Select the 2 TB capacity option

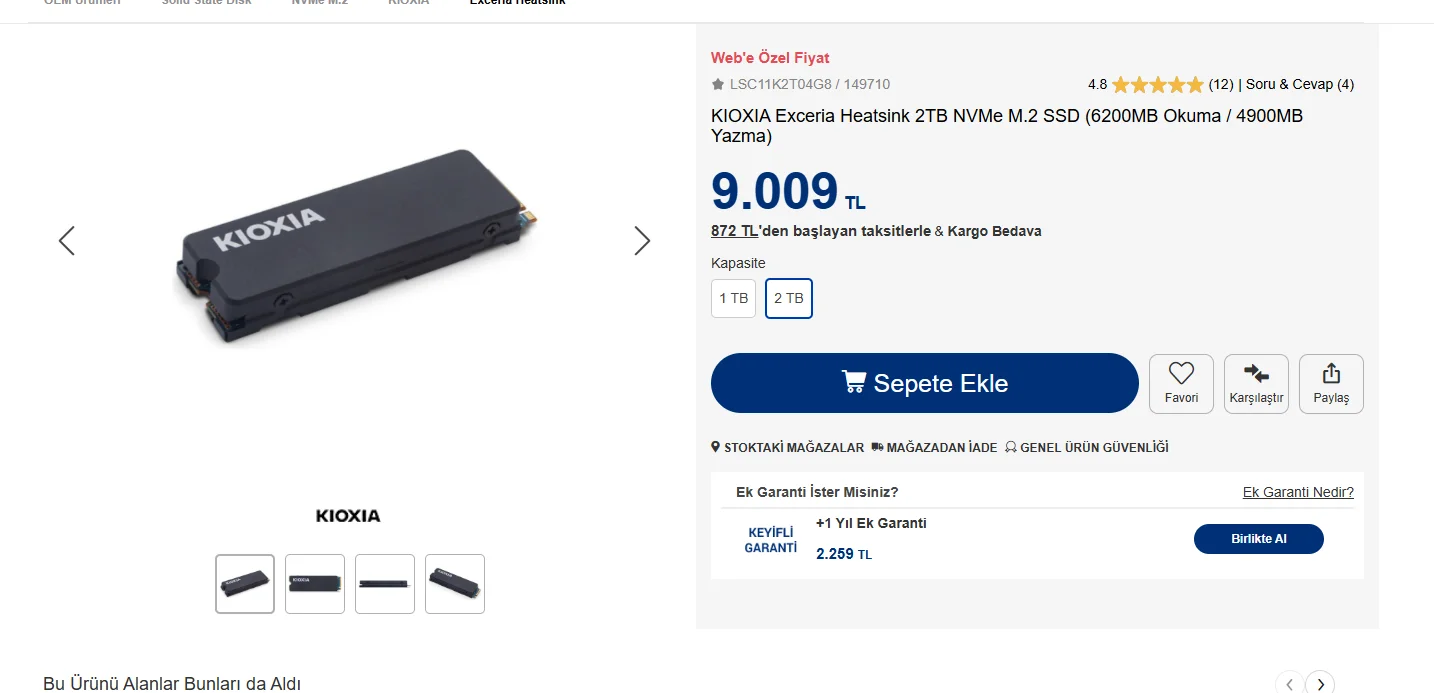coord(789,299)
